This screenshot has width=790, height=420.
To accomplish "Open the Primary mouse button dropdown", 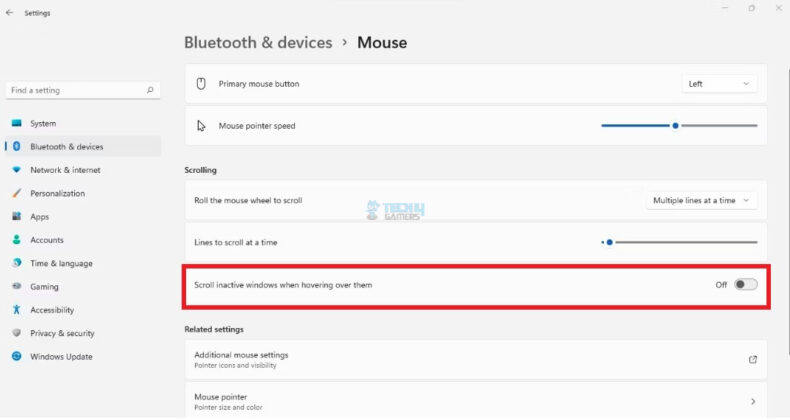I will (719, 84).
